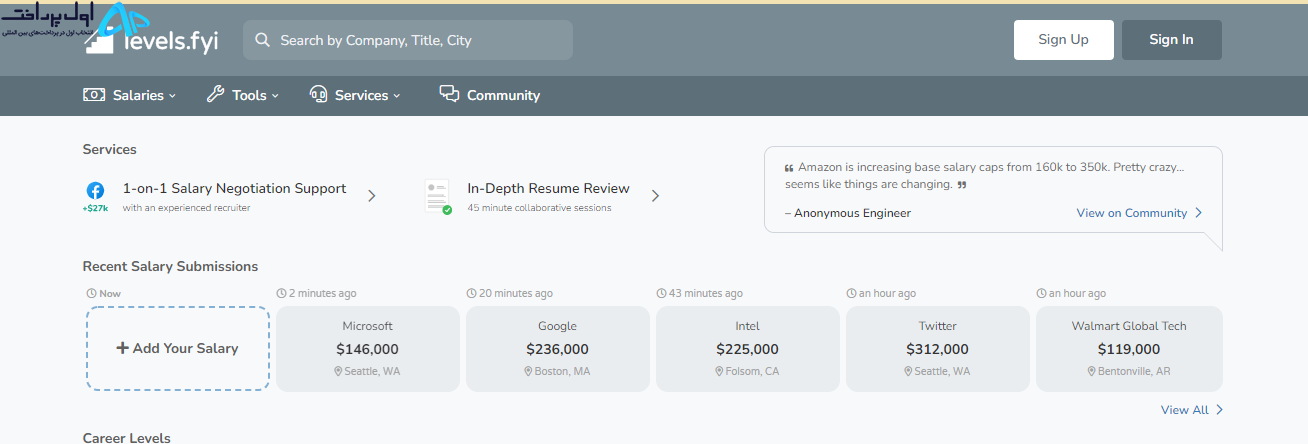Click the Salaries money icon
1308x444 pixels.
(94, 95)
